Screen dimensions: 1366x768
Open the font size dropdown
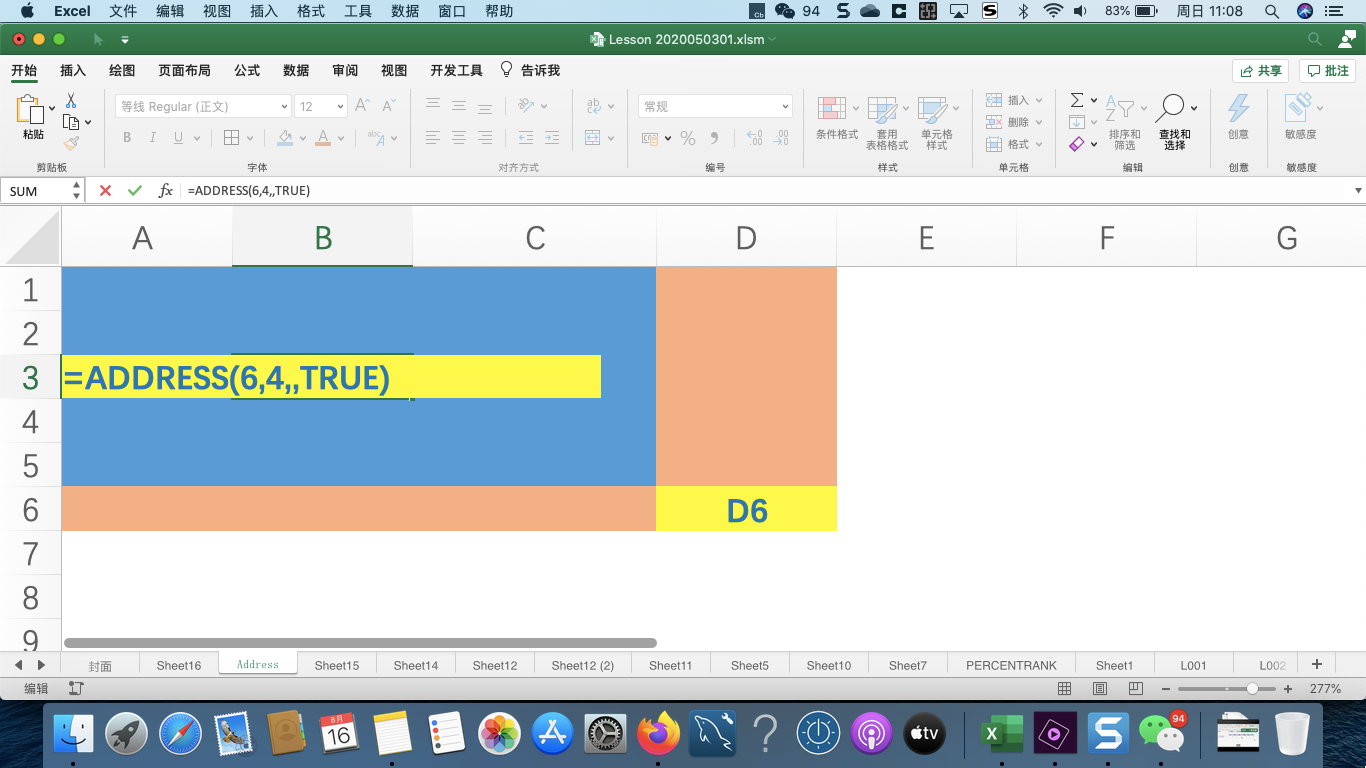point(341,106)
